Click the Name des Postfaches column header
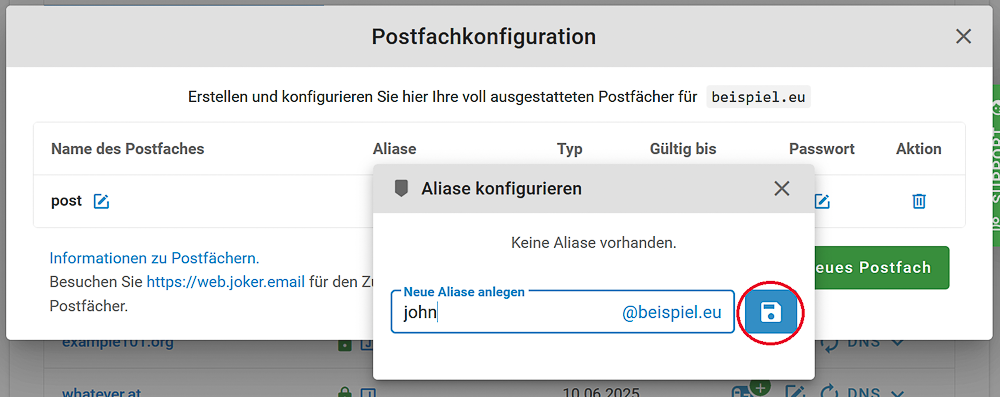1000x397 pixels. 128,149
